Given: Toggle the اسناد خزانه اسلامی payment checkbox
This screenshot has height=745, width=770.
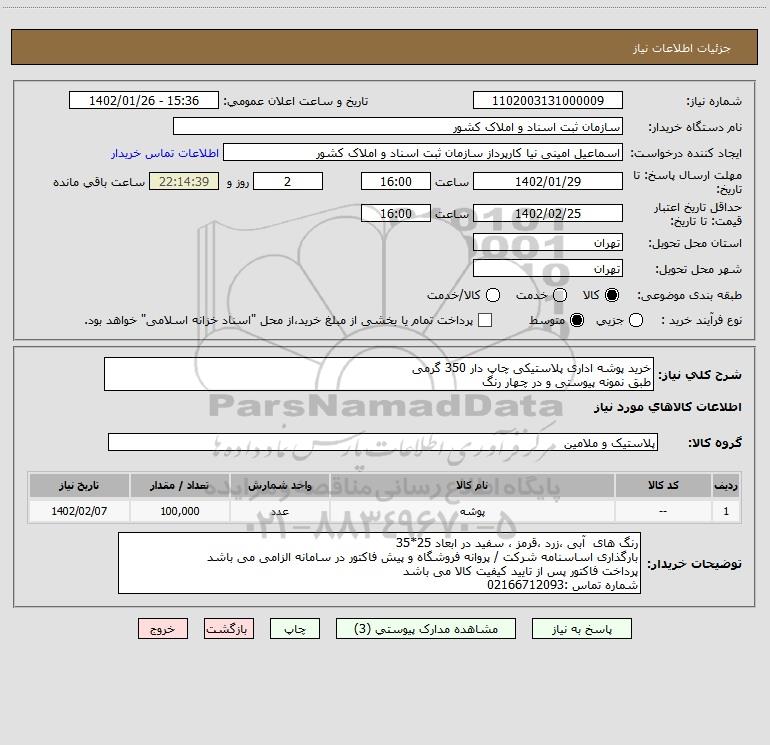Looking at the screenshot, I should 485,320.
